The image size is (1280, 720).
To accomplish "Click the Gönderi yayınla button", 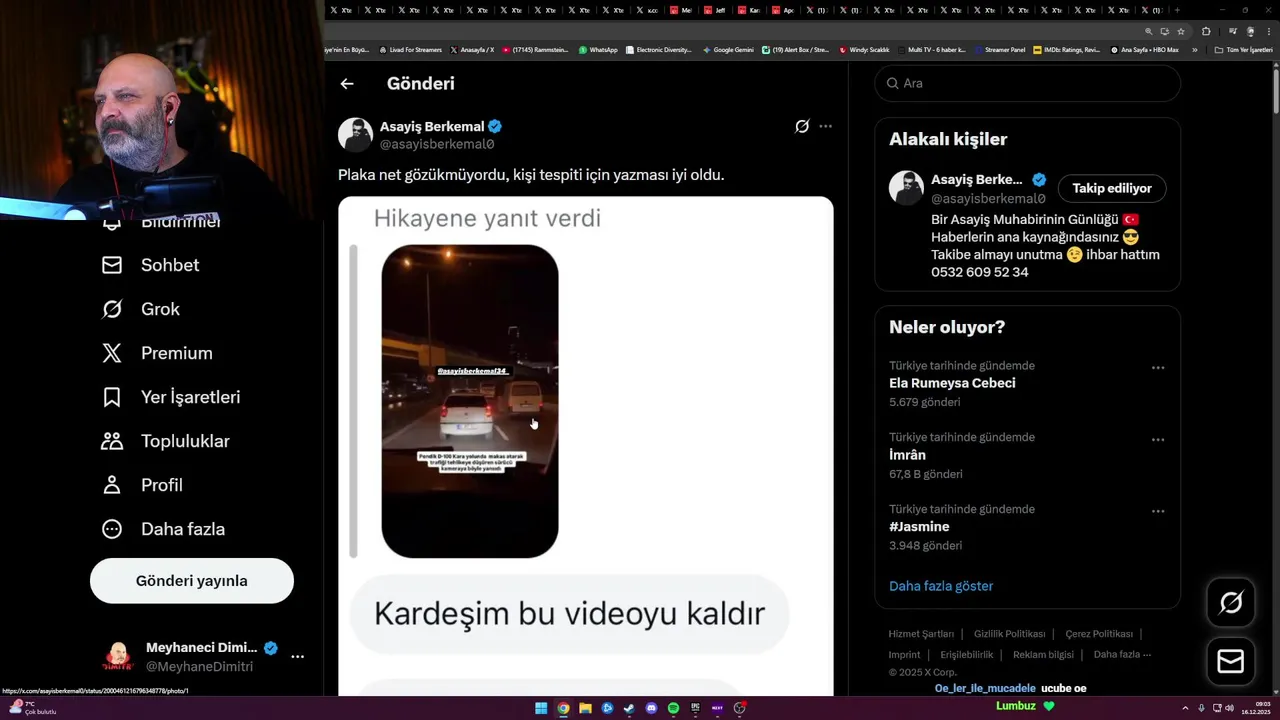I will [x=192, y=581].
